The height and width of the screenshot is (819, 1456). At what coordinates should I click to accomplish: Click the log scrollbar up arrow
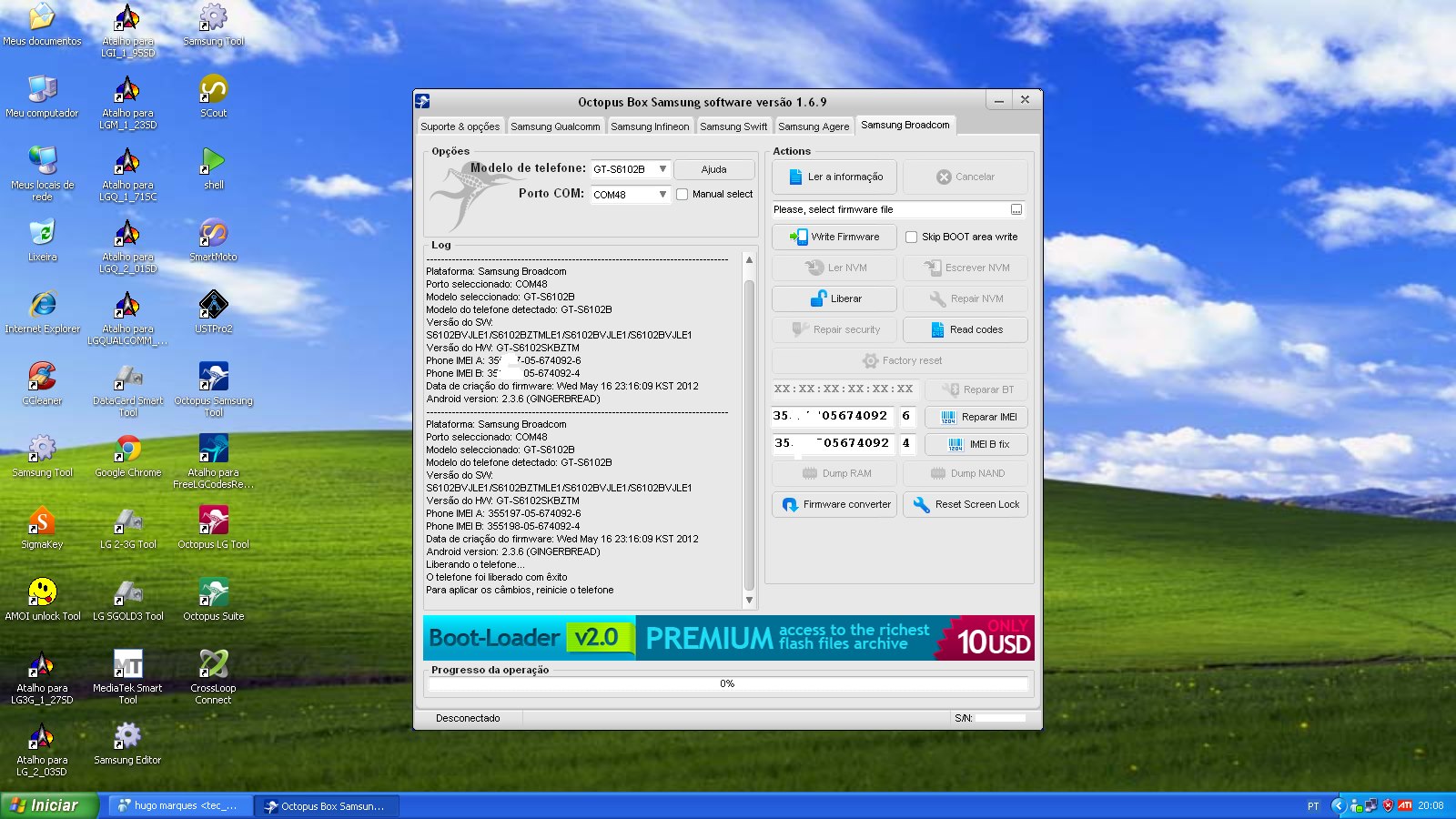pyautogui.click(x=749, y=259)
